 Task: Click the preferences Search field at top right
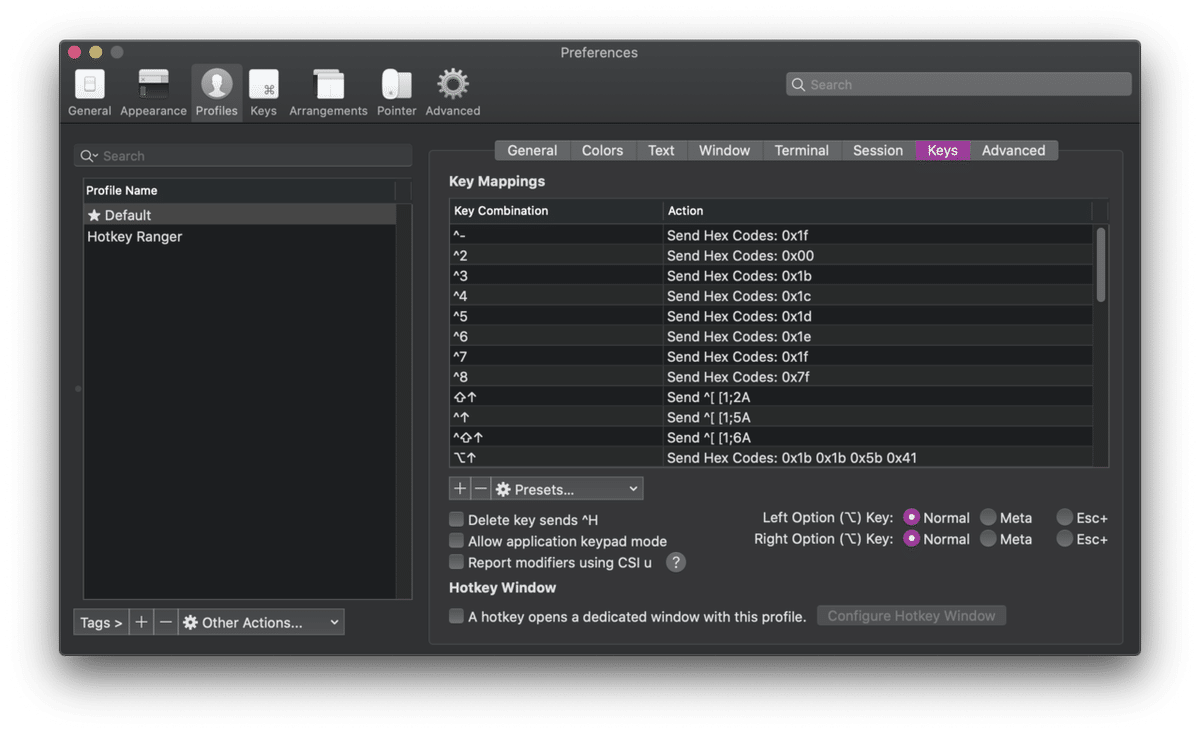(x=959, y=85)
